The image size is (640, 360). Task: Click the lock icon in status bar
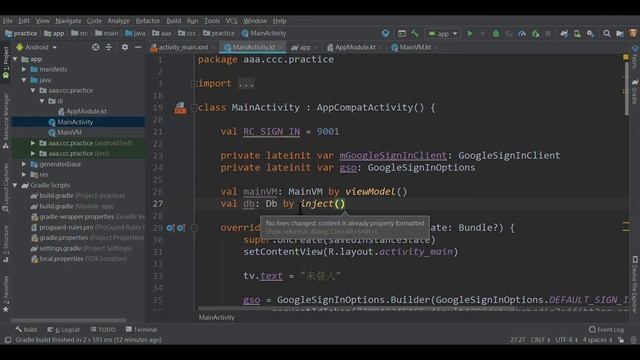click(621, 340)
